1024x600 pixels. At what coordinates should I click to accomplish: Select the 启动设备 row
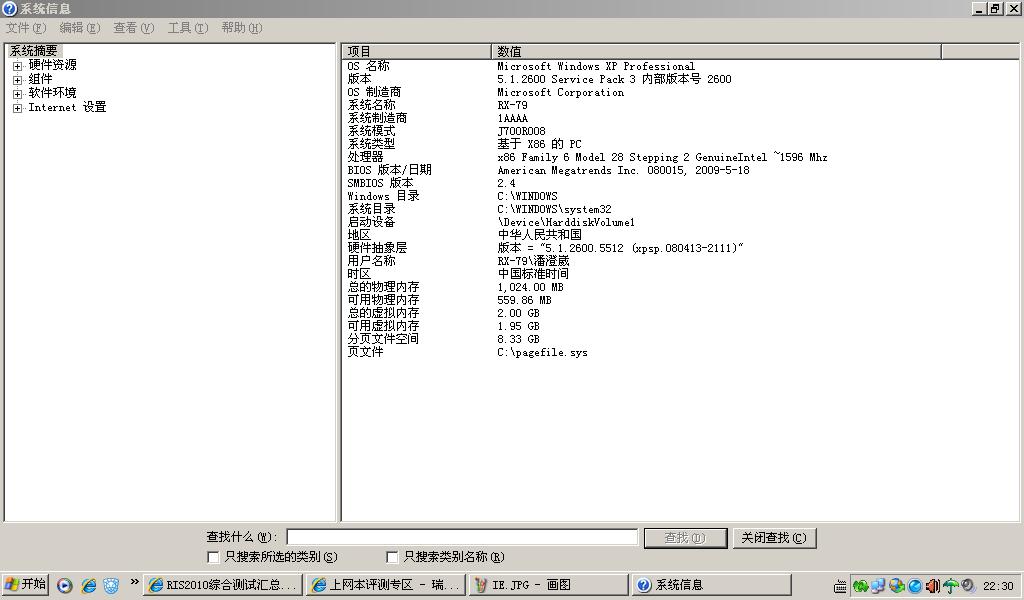pyautogui.click(x=679, y=222)
